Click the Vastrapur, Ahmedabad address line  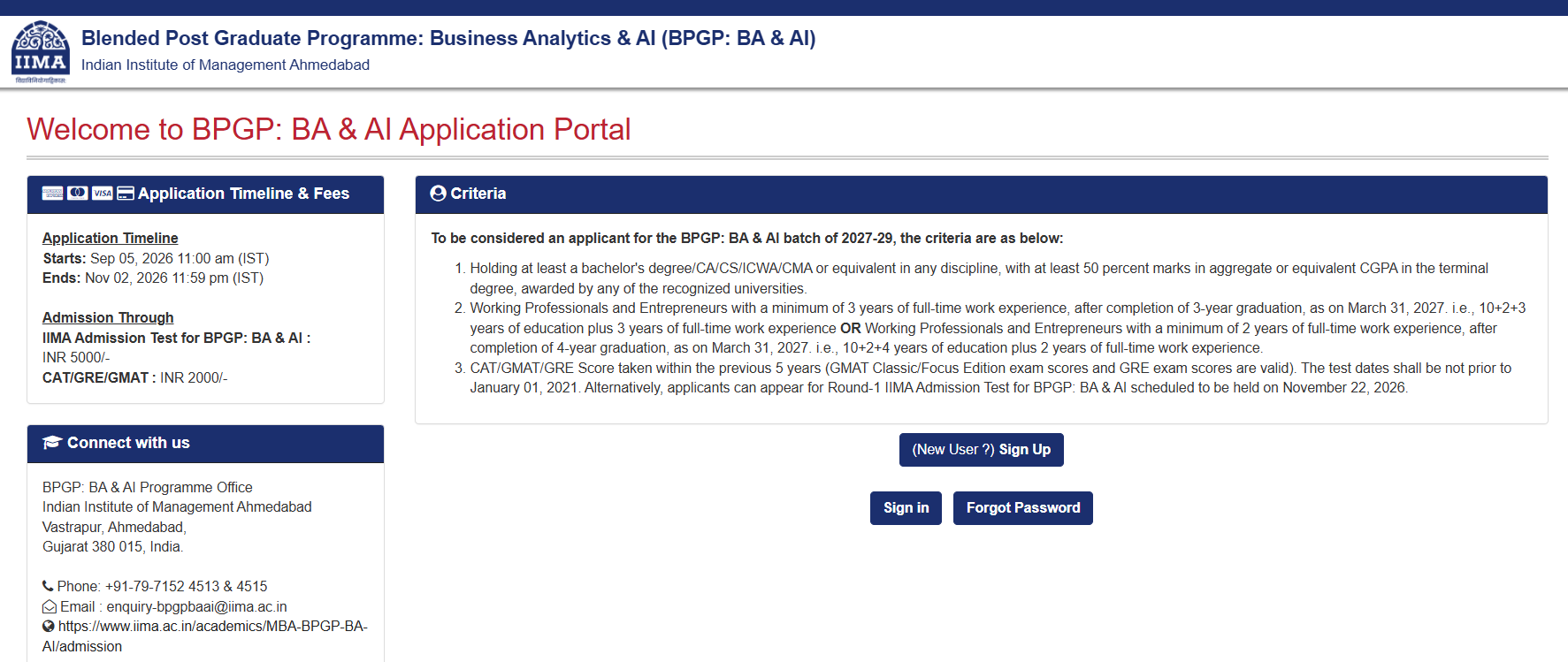point(114,527)
